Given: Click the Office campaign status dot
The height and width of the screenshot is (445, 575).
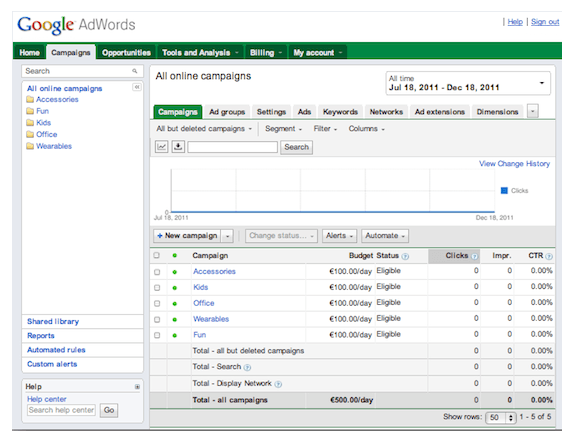Looking at the screenshot, I should 175,304.
